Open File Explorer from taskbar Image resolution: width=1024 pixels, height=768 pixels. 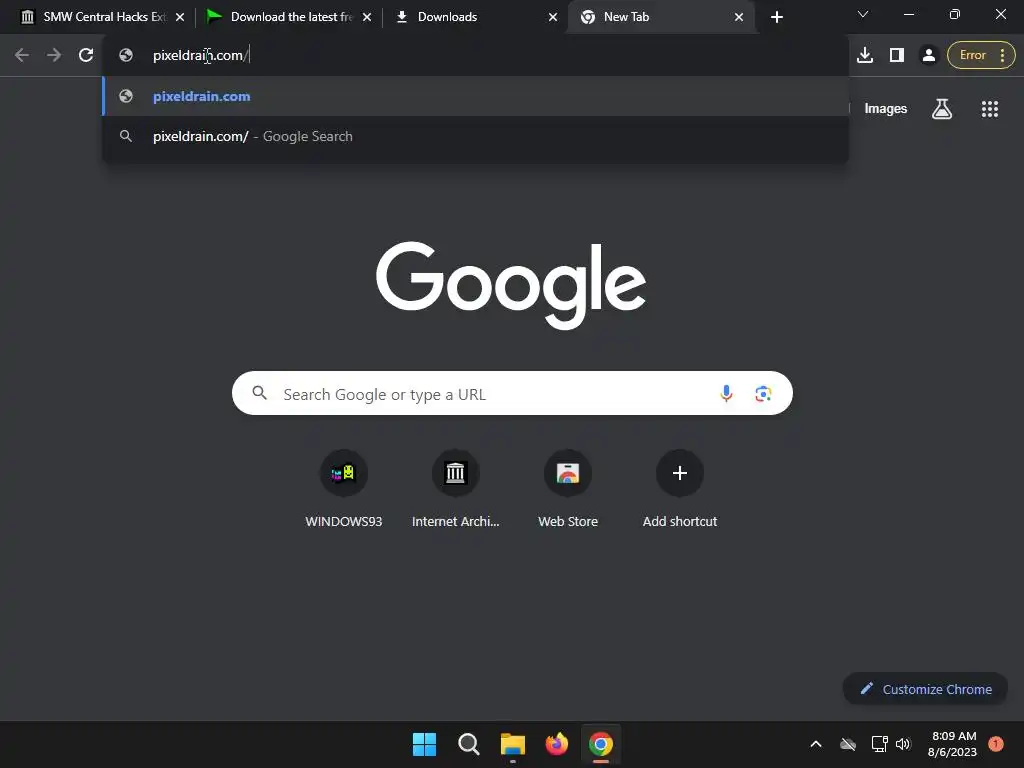click(513, 744)
